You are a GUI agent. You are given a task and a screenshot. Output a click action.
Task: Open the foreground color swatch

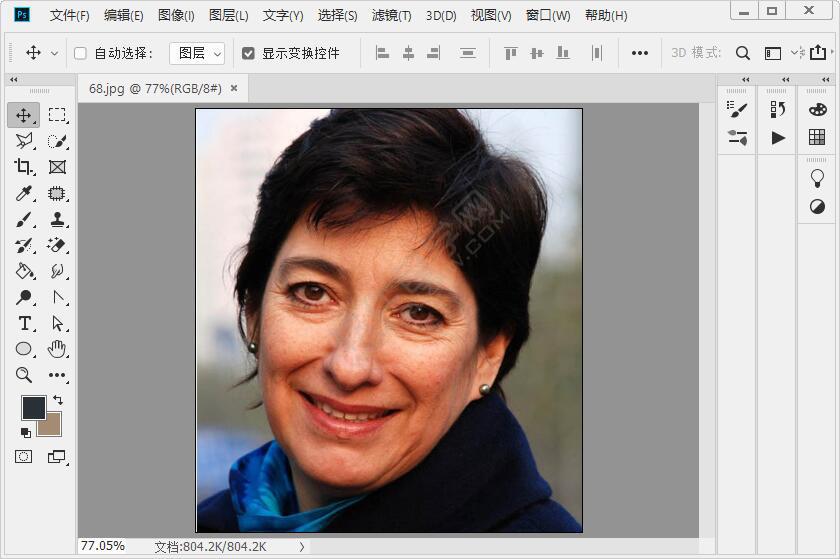32,406
